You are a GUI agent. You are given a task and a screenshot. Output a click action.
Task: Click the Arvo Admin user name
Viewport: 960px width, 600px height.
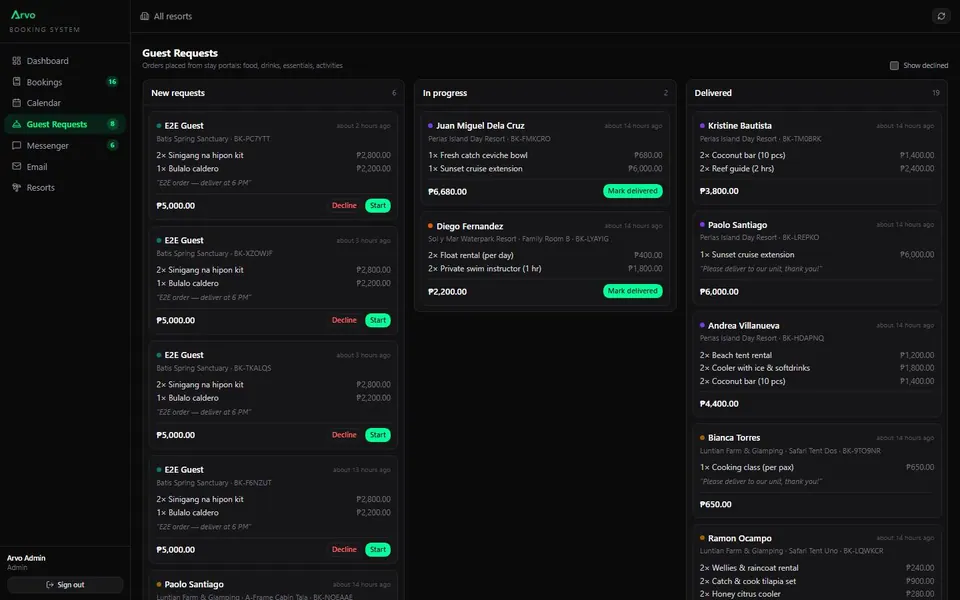(x=26, y=558)
